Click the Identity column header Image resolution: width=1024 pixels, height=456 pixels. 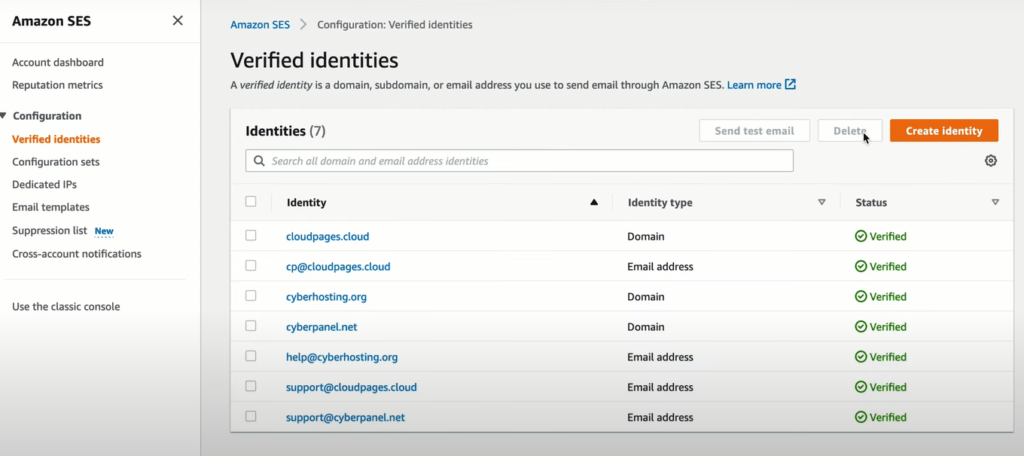[306, 203]
